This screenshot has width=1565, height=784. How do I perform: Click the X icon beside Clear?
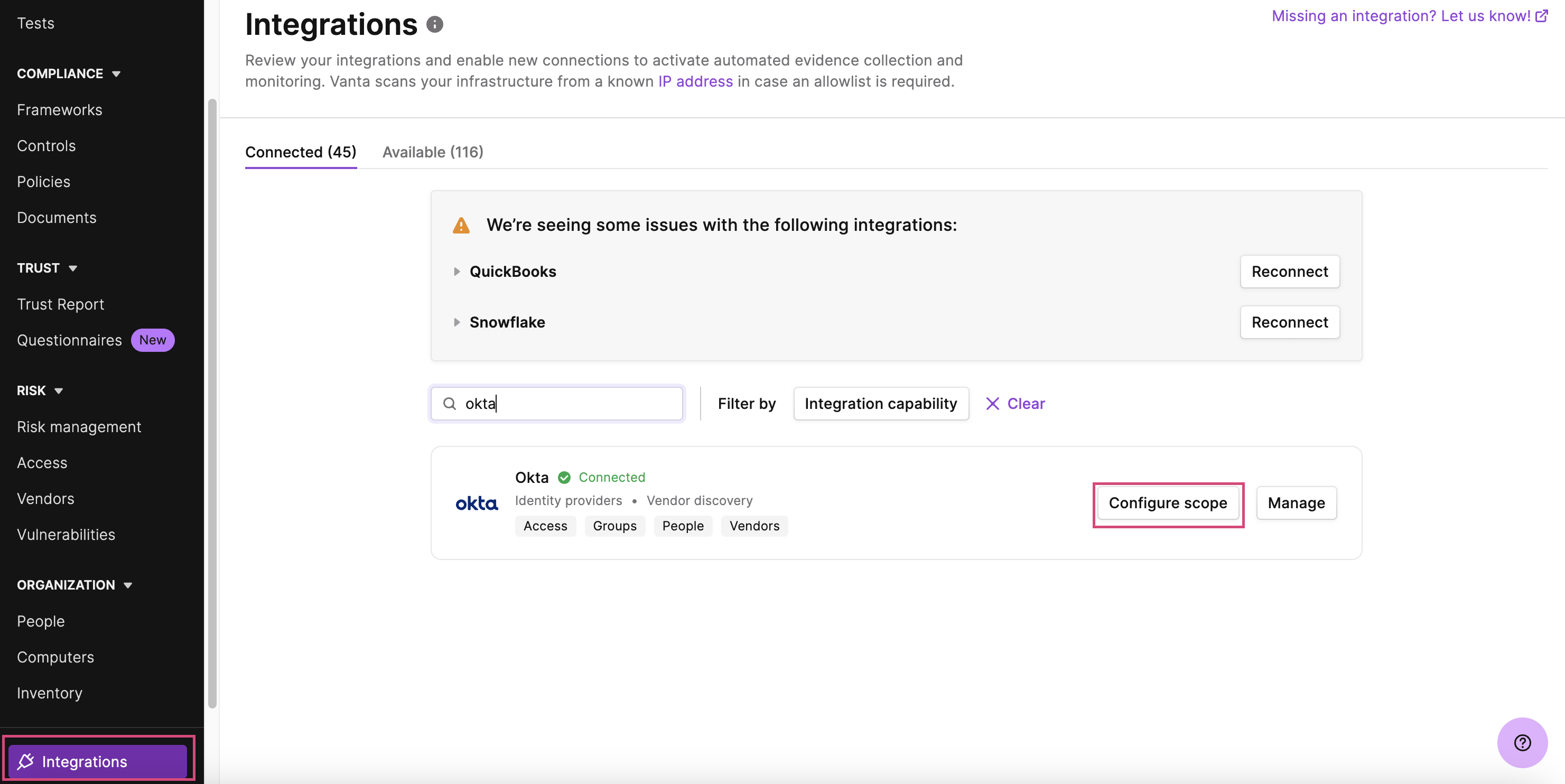[x=992, y=404]
